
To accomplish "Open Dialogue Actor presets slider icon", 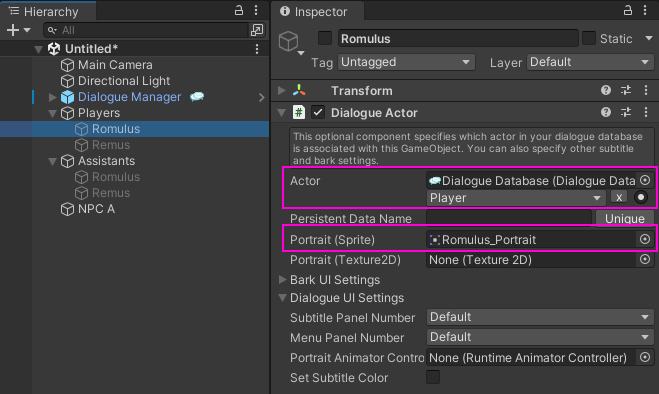I will click(x=626, y=112).
